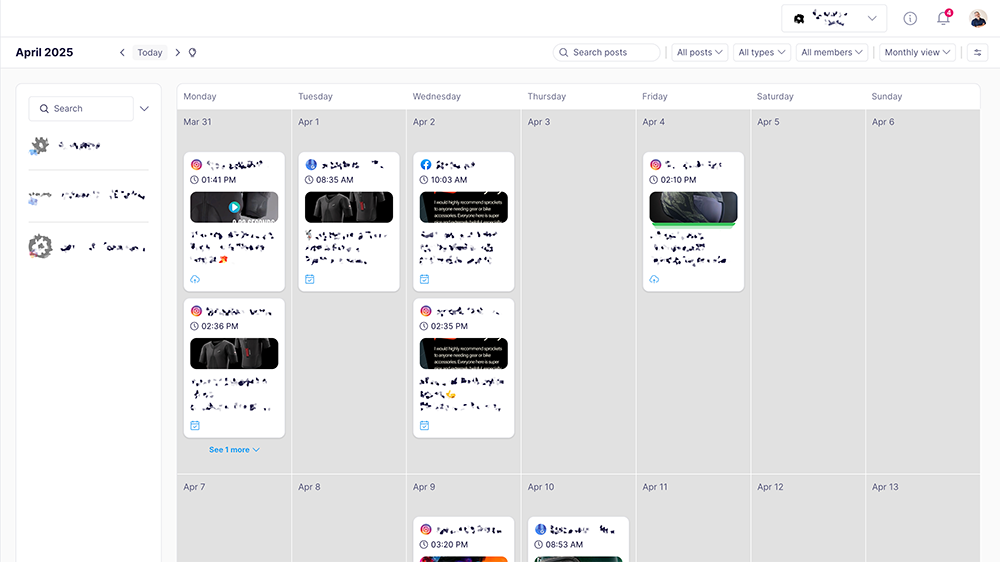Screen dimensions: 1000x562
Task: Click the Facebook icon on 10:03 AM post
Action: 426,165
